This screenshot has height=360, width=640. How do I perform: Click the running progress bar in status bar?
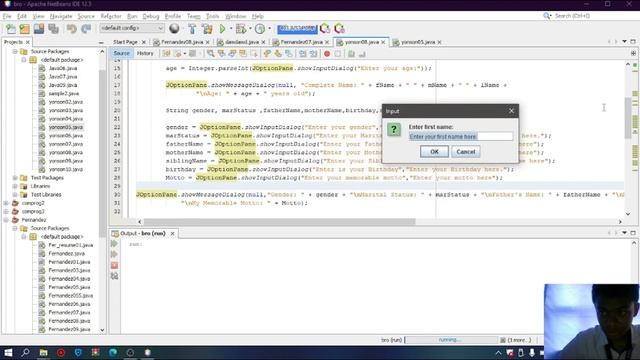[451, 340]
